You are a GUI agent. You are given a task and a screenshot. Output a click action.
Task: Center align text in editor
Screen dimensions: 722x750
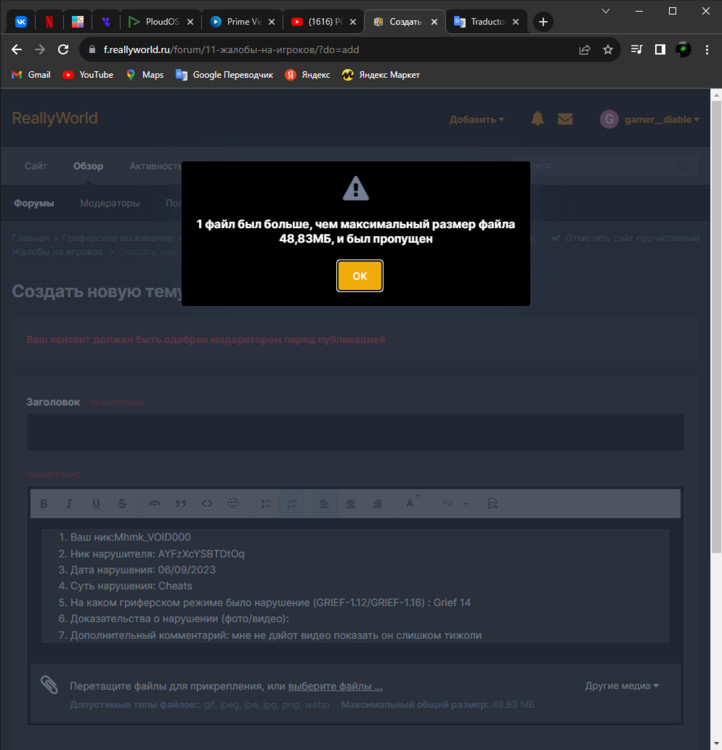point(350,504)
